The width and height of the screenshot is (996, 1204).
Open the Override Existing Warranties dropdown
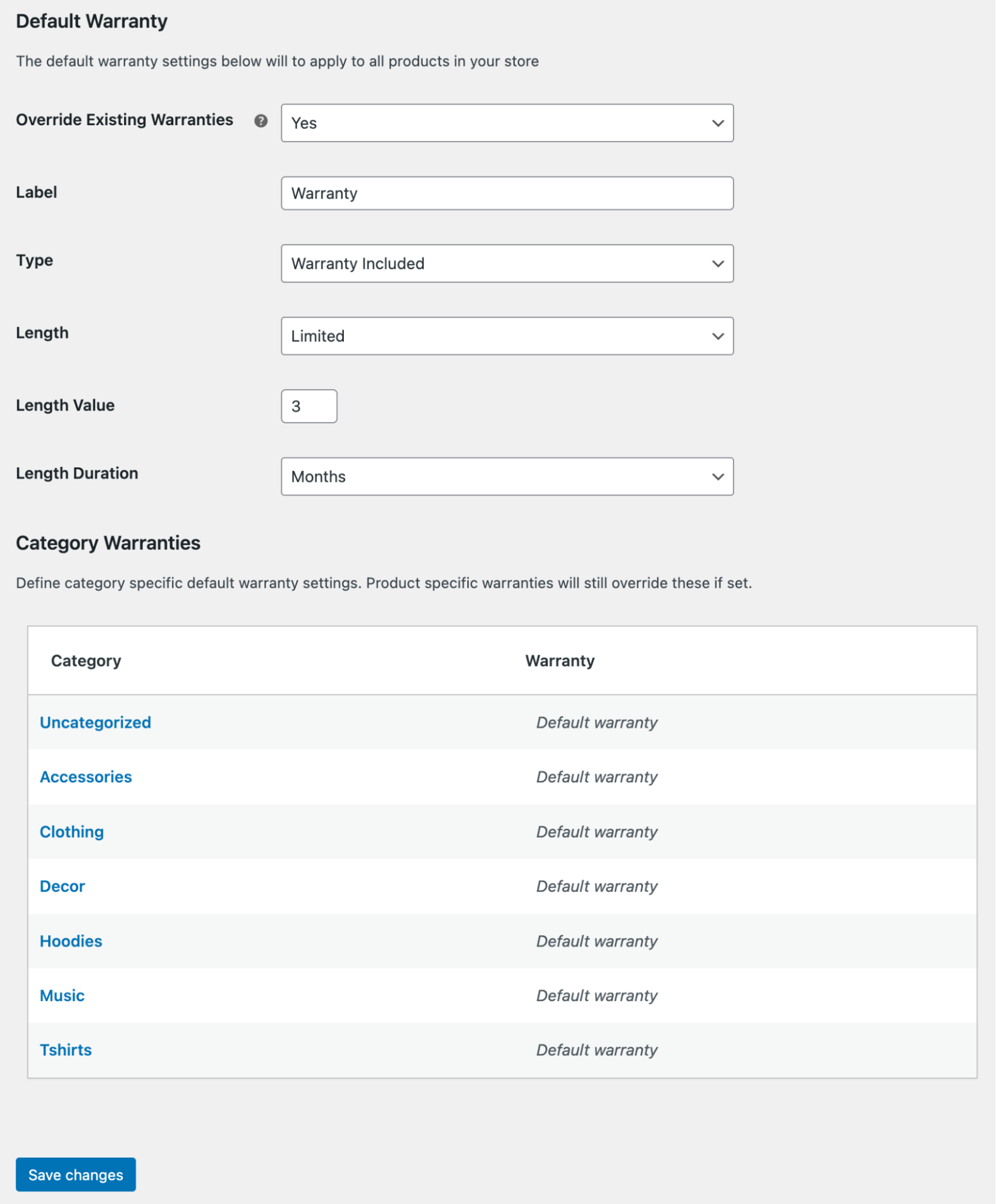(507, 123)
